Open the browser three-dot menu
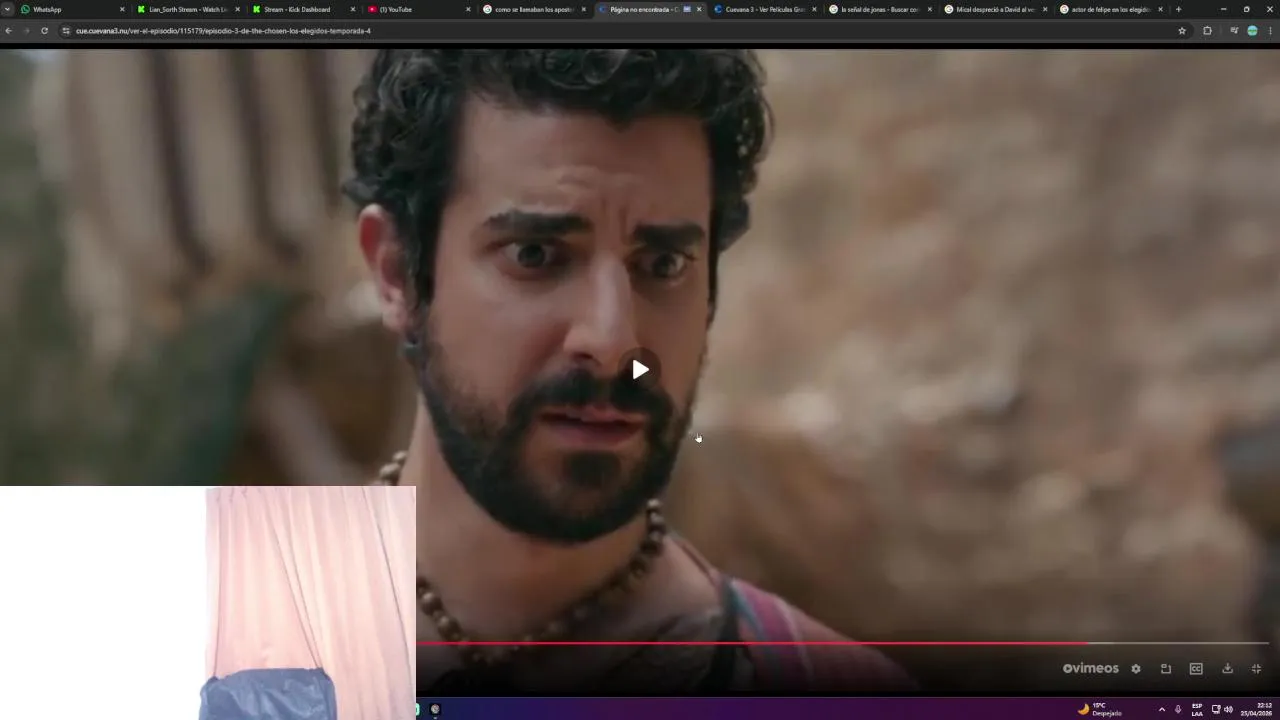Image resolution: width=1280 pixels, height=720 pixels. click(x=1270, y=31)
